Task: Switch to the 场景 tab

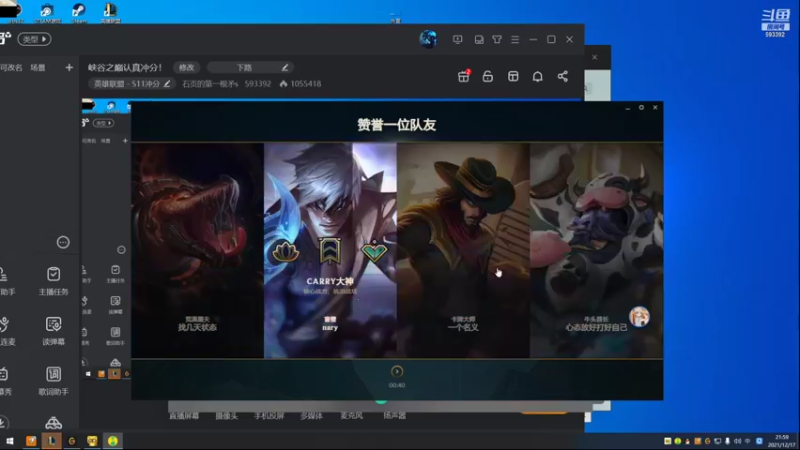Action: (x=38, y=67)
